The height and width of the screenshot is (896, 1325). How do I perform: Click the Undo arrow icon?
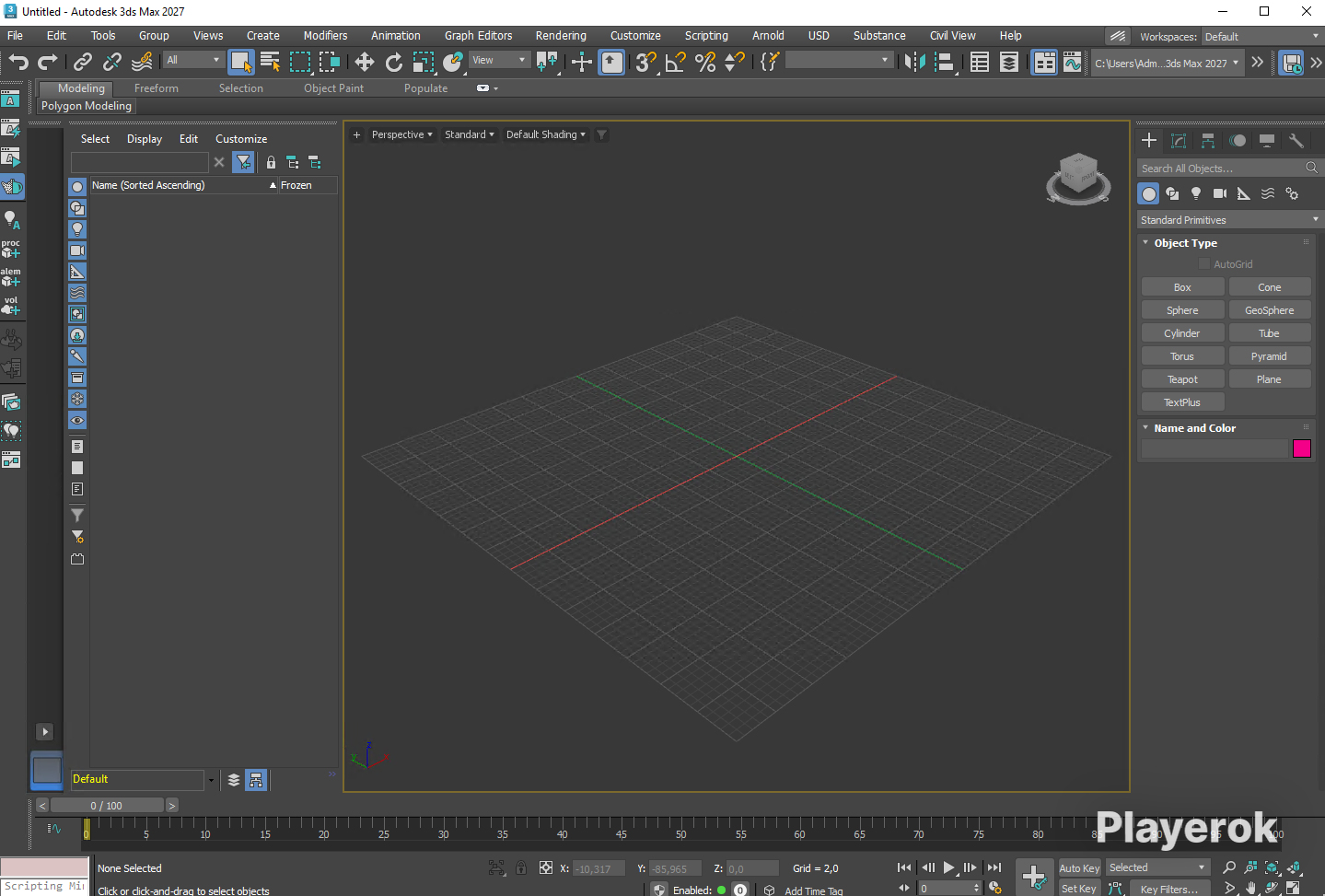click(x=18, y=62)
